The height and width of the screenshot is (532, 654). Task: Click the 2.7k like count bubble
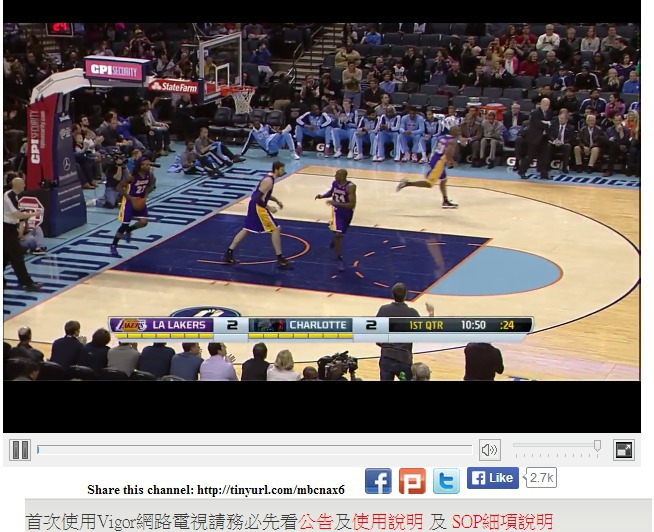click(541, 478)
